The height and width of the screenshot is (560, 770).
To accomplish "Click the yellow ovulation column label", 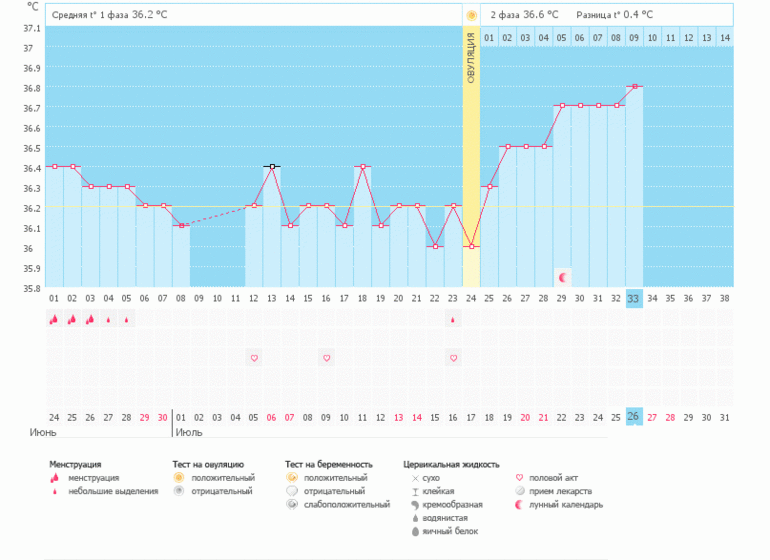I will point(471,60).
